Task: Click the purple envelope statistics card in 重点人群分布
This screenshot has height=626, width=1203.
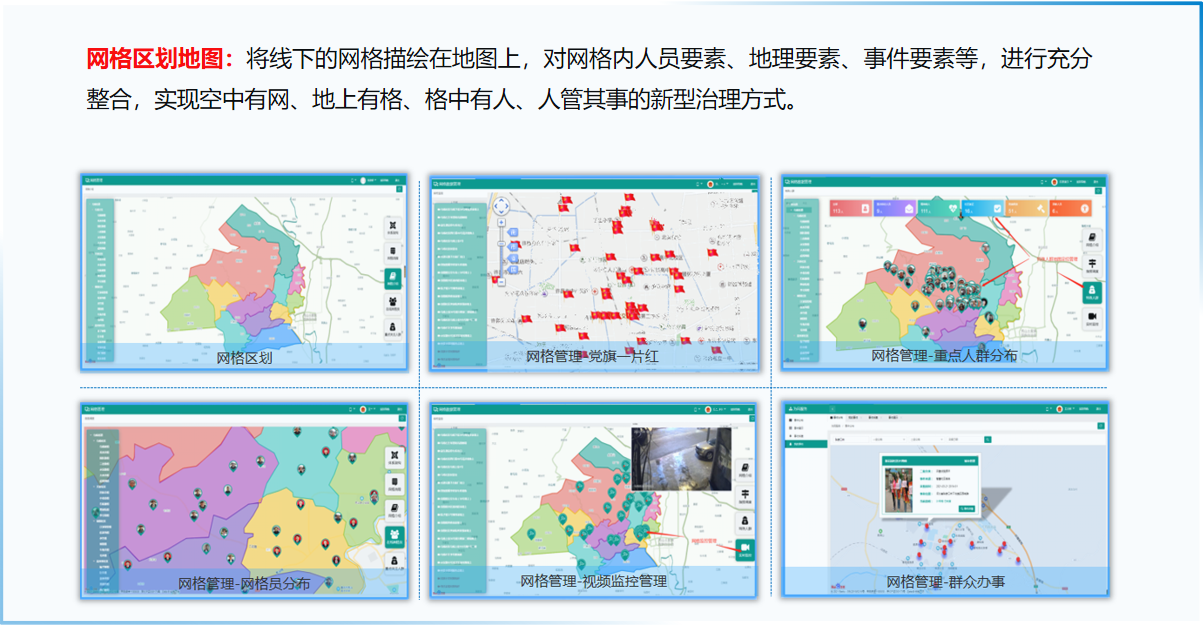Action: coord(893,207)
